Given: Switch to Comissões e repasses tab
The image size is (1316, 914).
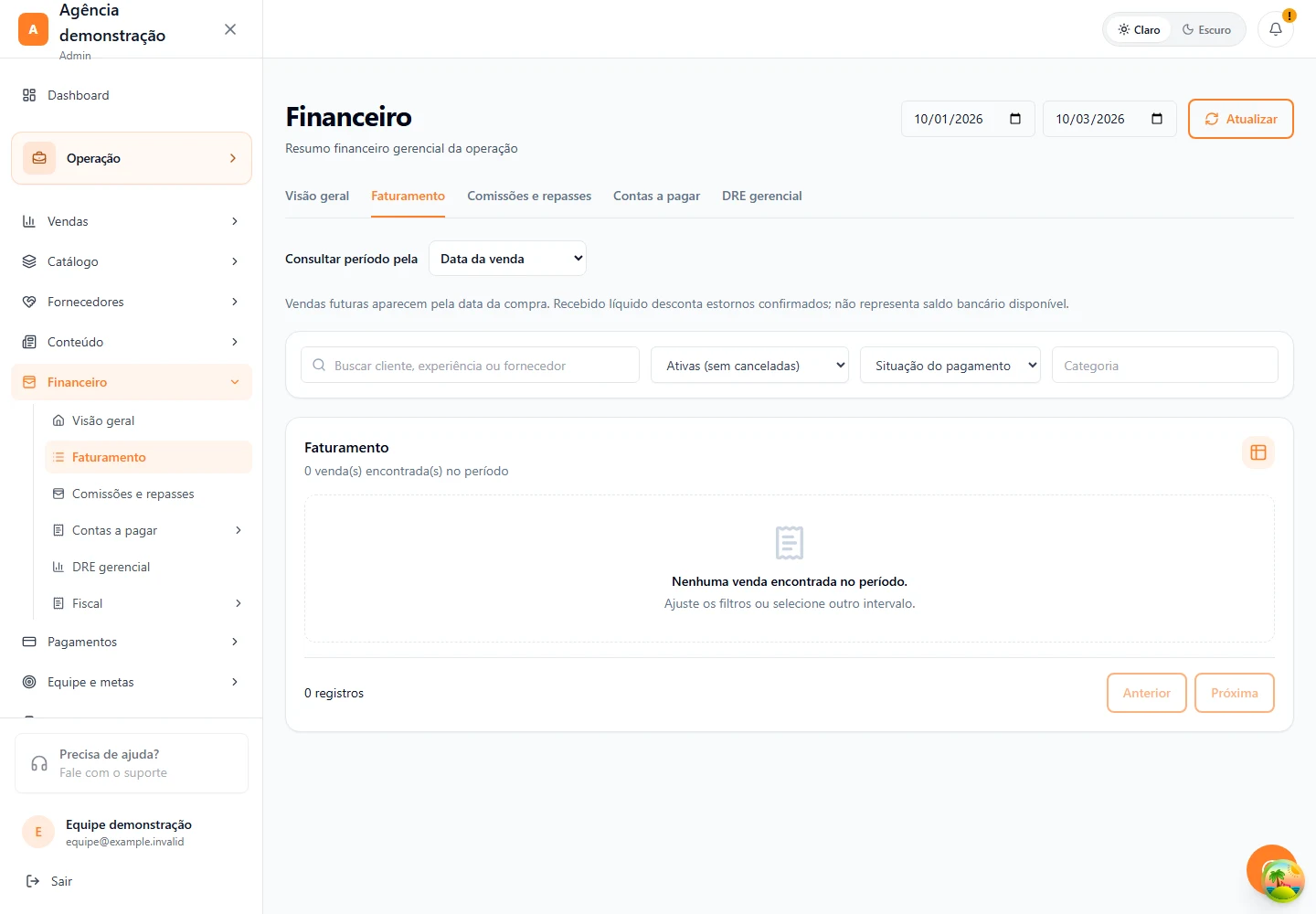Looking at the screenshot, I should point(529,196).
